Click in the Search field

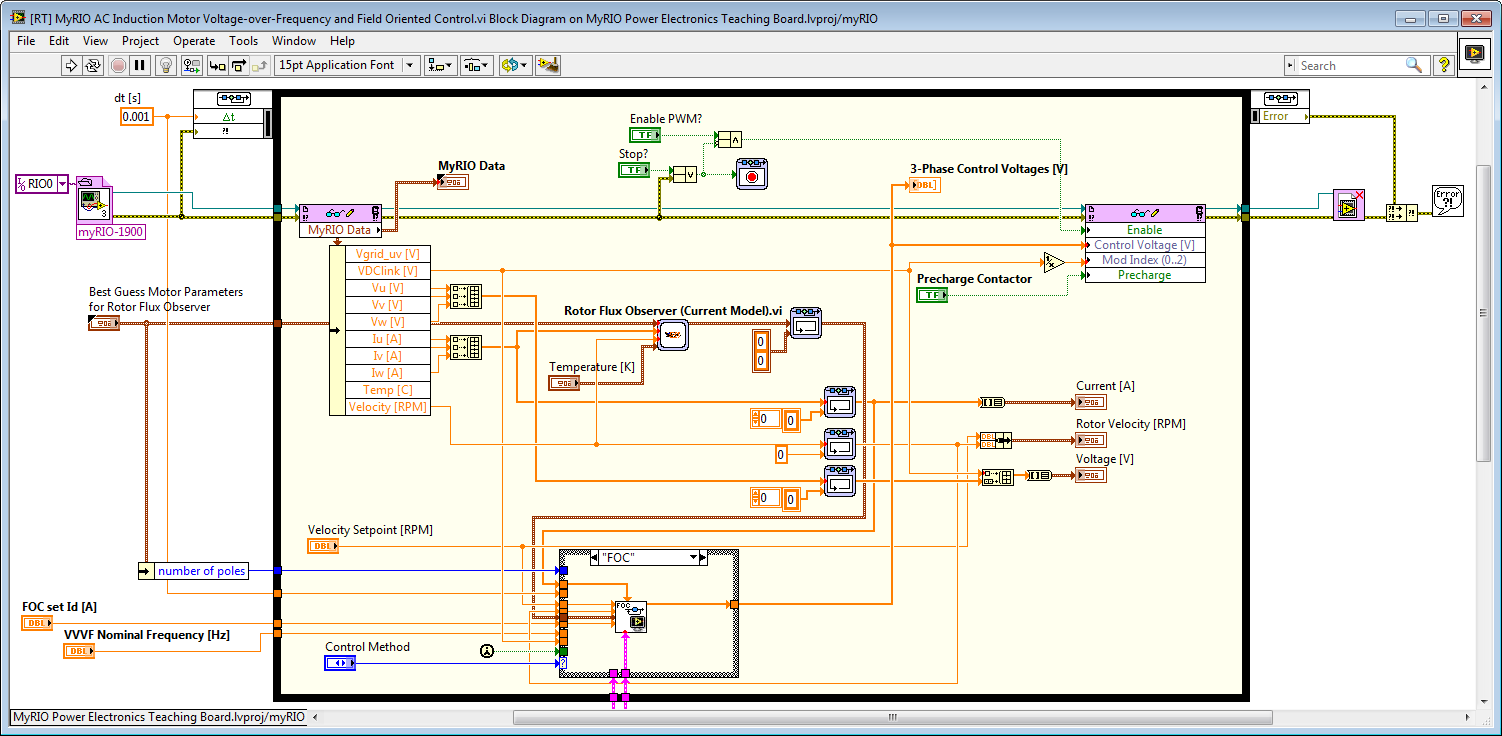(1350, 65)
